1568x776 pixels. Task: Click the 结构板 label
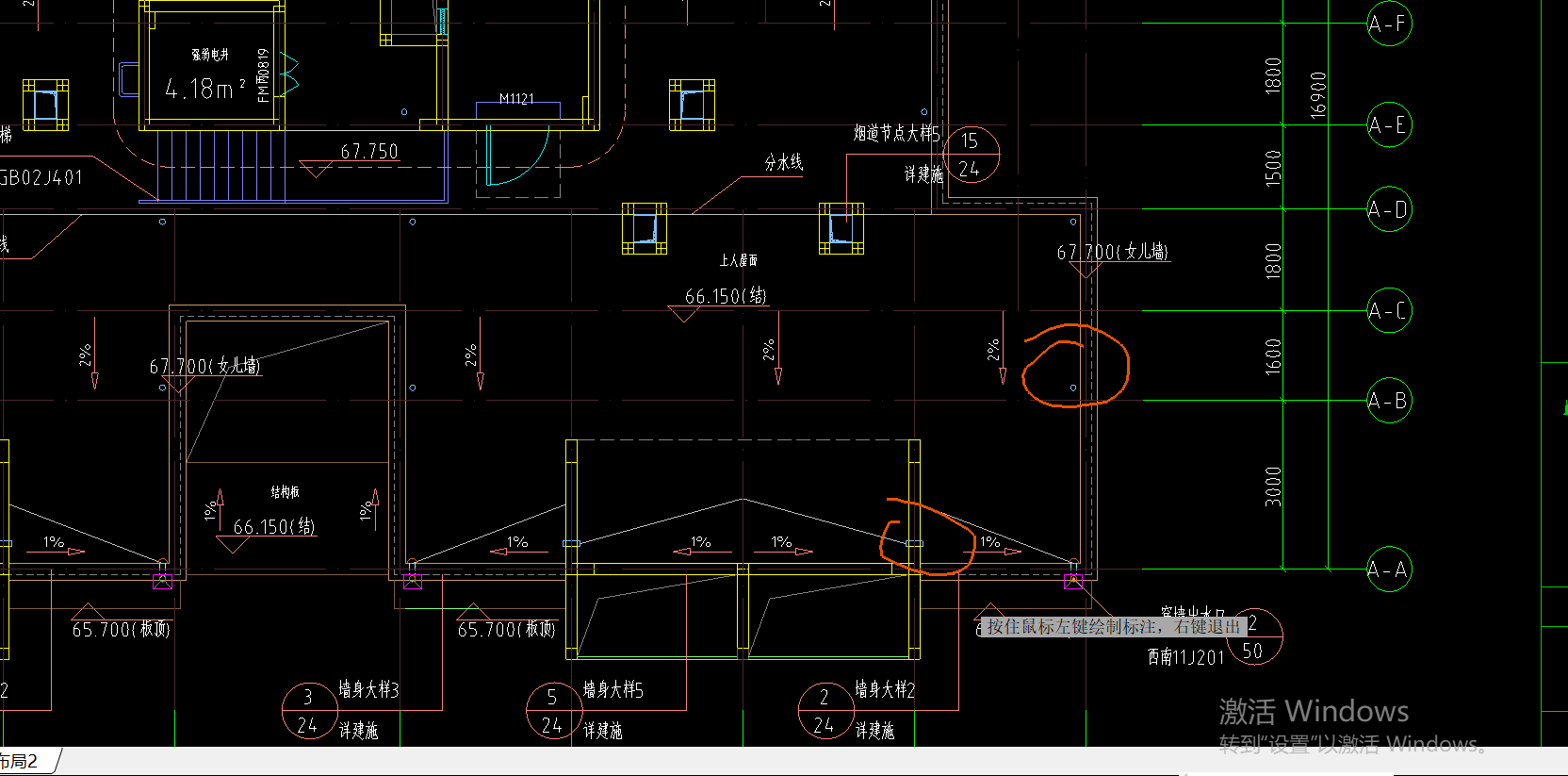[286, 492]
